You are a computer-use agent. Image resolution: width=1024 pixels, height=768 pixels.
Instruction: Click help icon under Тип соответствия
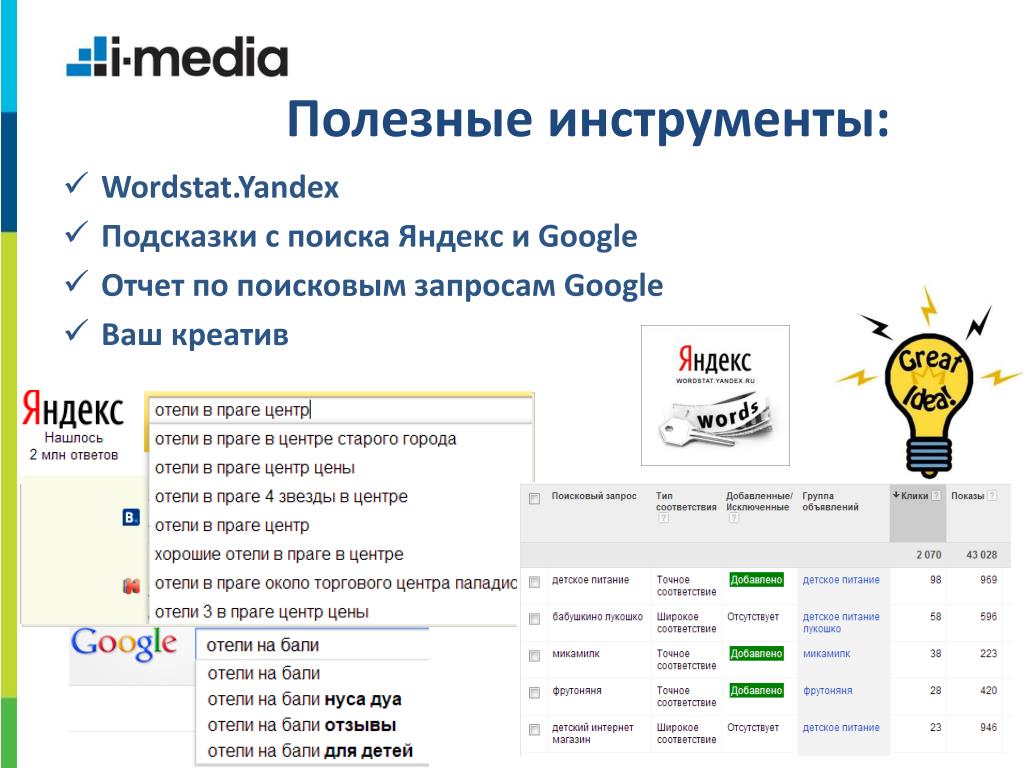point(664,518)
